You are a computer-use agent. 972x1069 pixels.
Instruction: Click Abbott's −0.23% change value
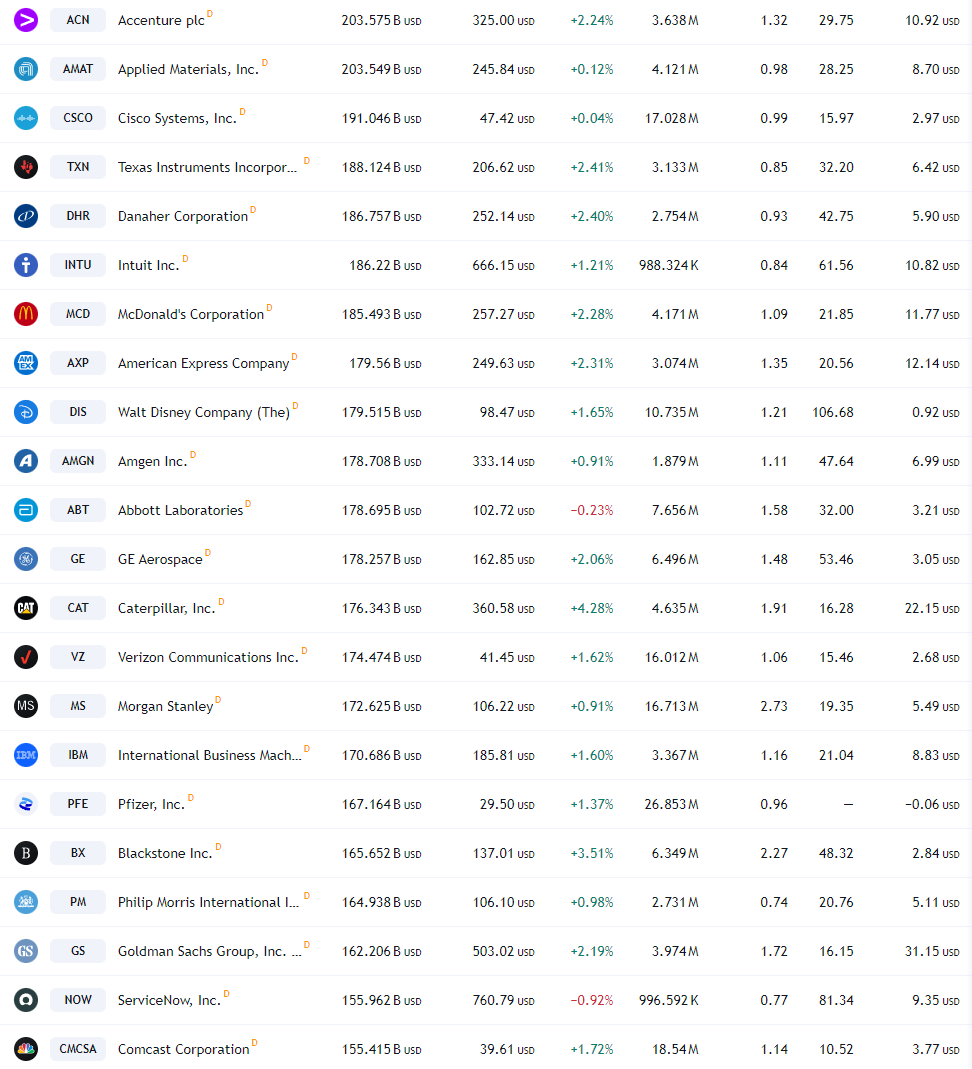[592, 510]
